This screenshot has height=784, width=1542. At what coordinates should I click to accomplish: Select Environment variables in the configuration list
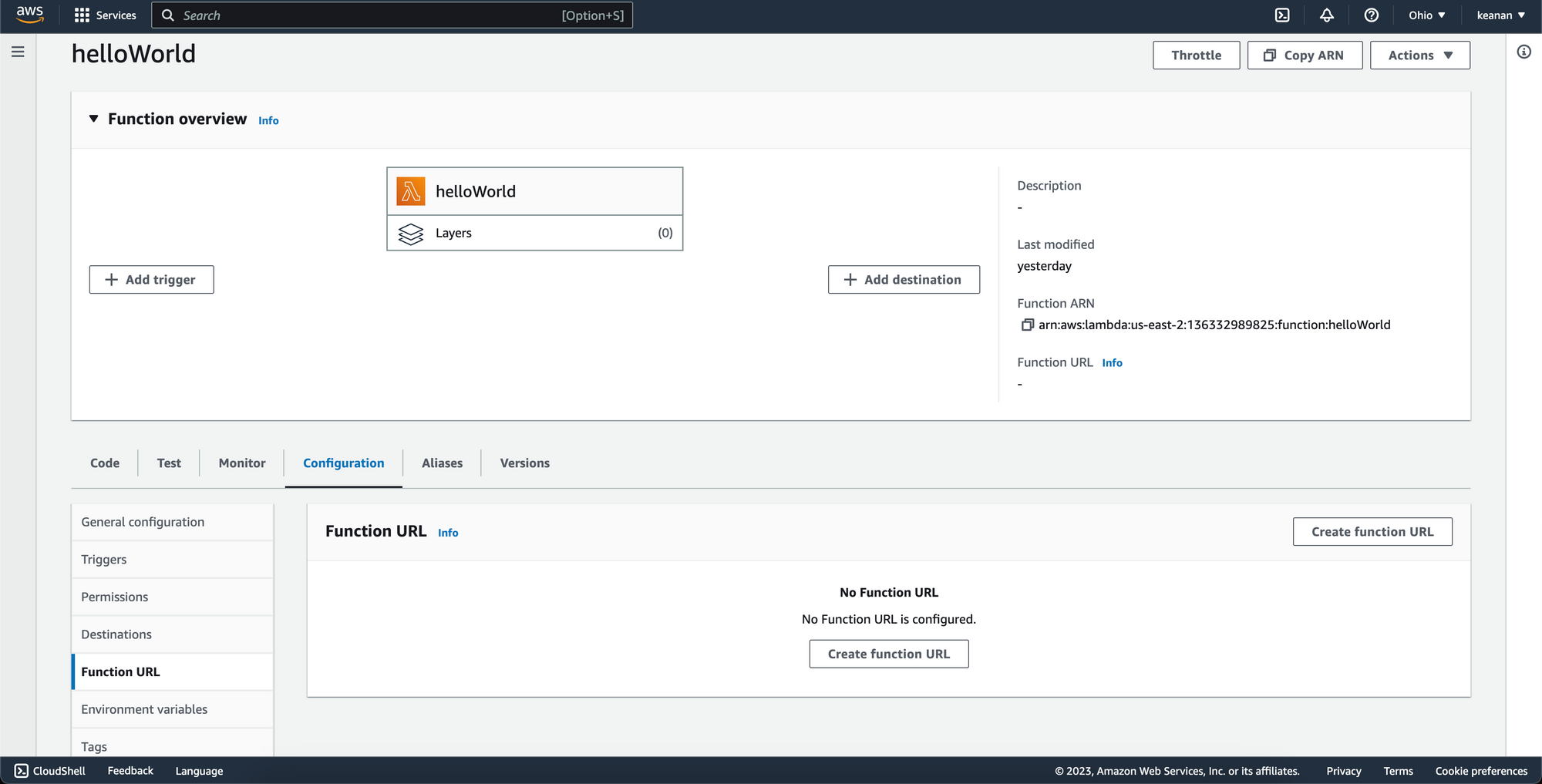coord(173,709)
